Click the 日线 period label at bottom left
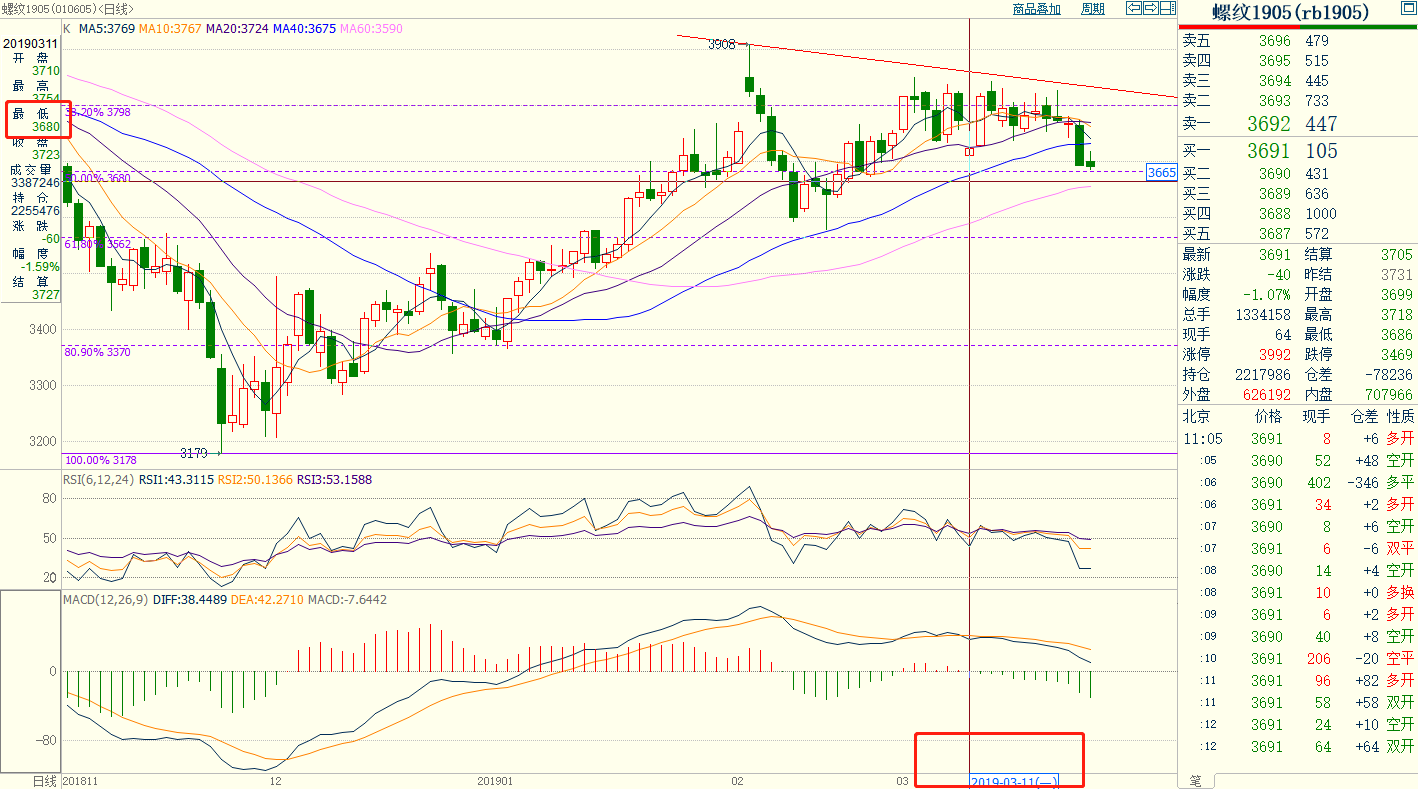The image size is (1418, 789). (x=44, y=780)
